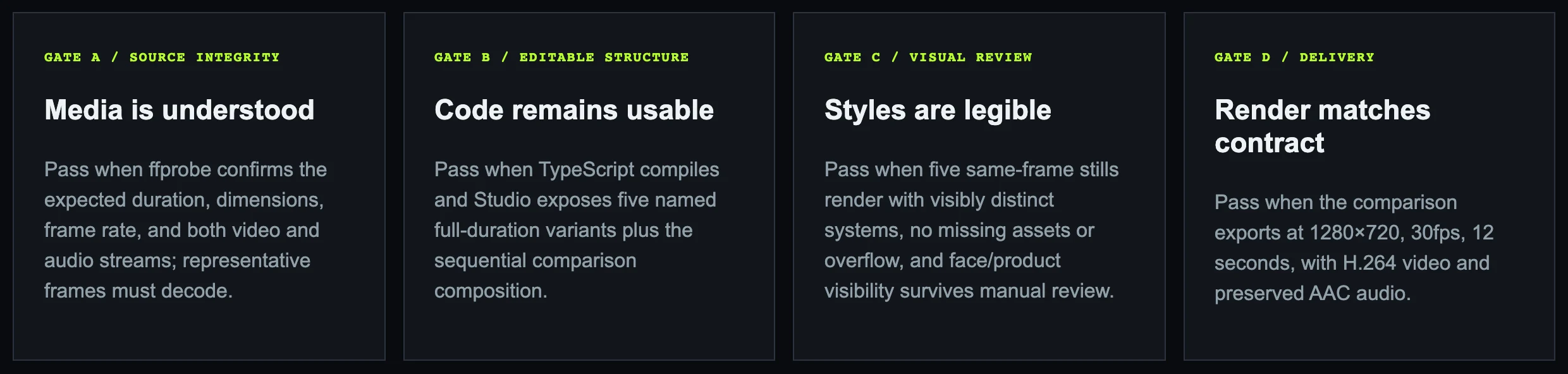
Task: Click the 1280×720 export description paragraph
Action: click(x=1354, y=248)
